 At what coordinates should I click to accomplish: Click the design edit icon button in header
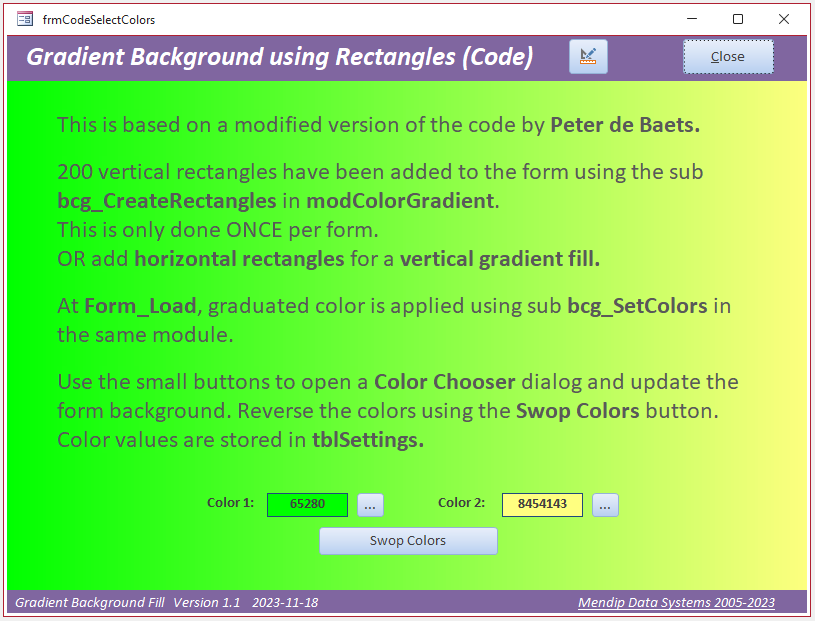tap(588, 57)
